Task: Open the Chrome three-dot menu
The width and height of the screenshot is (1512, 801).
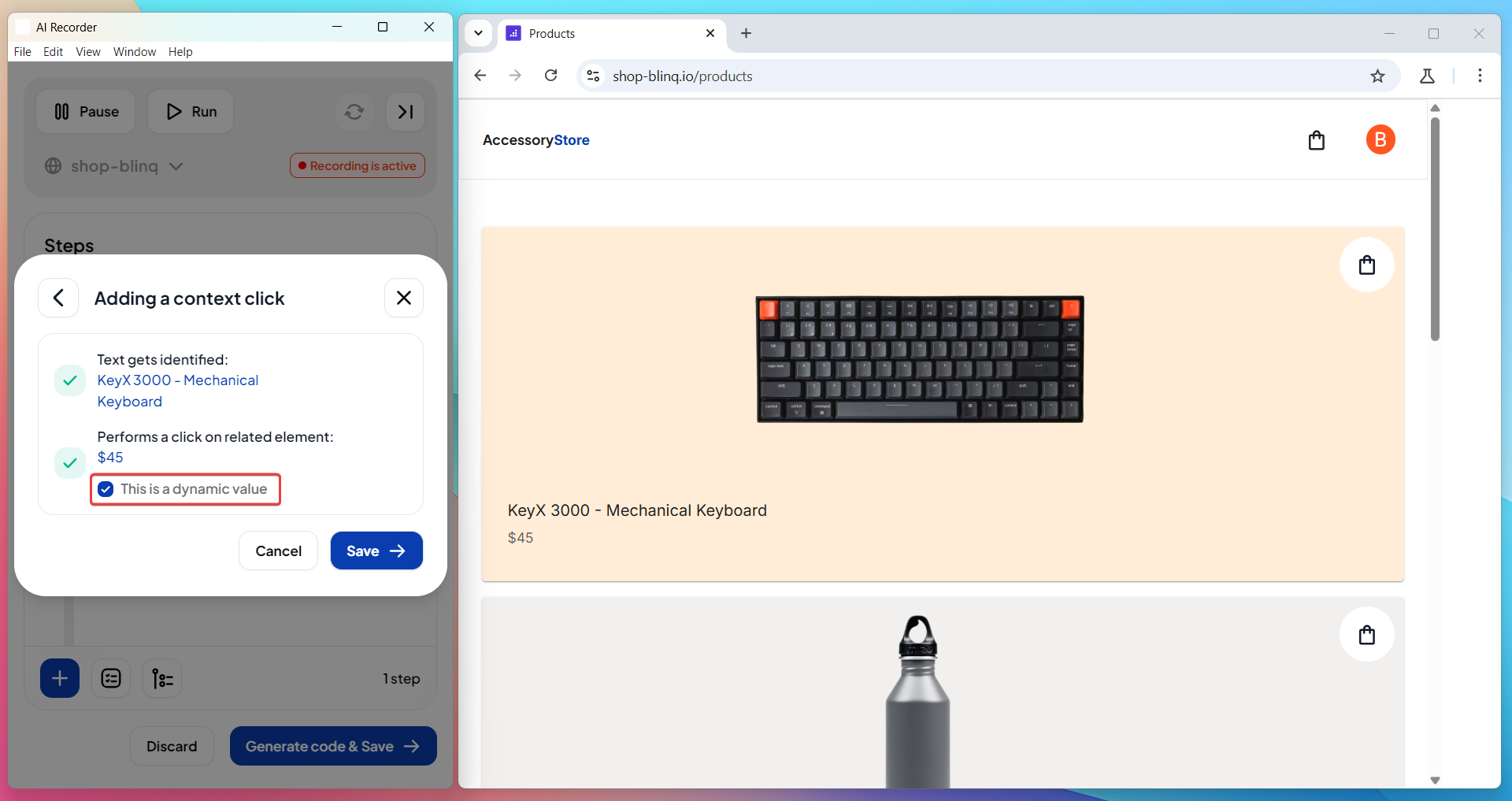Action: click(1480, 76)
